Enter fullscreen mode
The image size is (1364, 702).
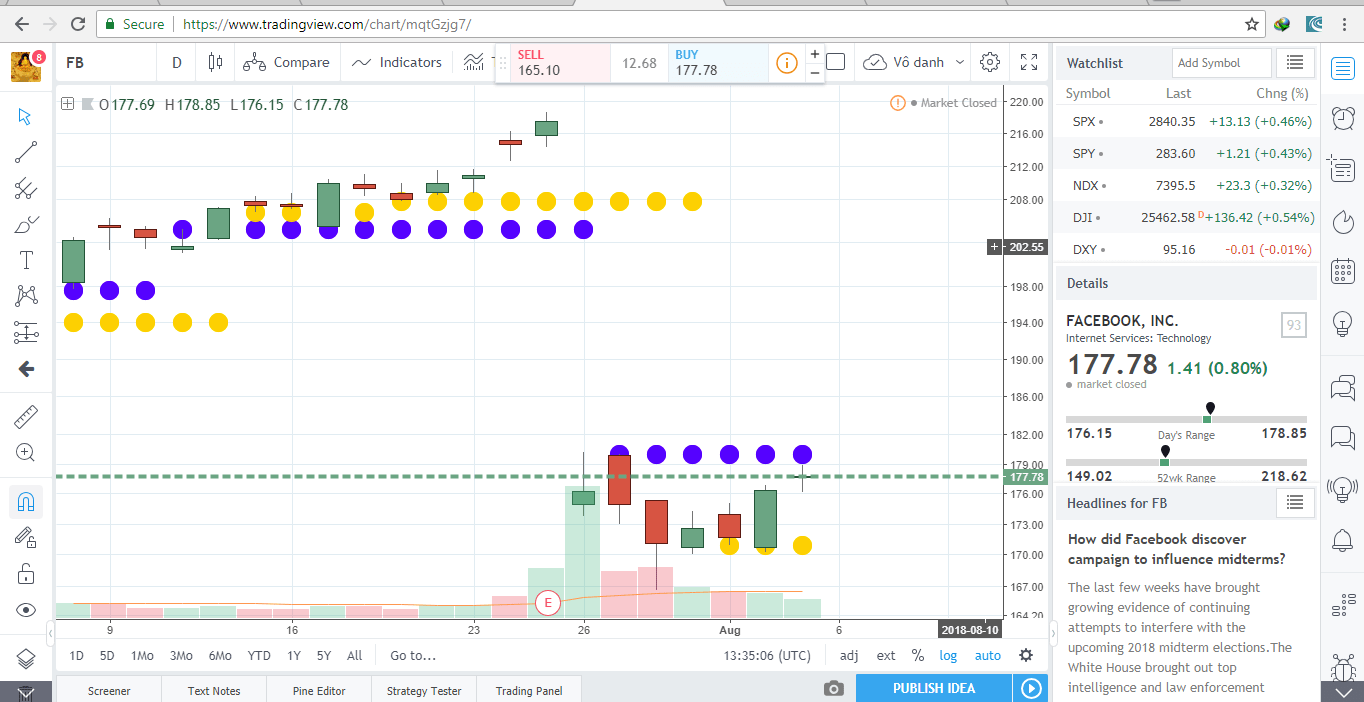(1029, 62)
